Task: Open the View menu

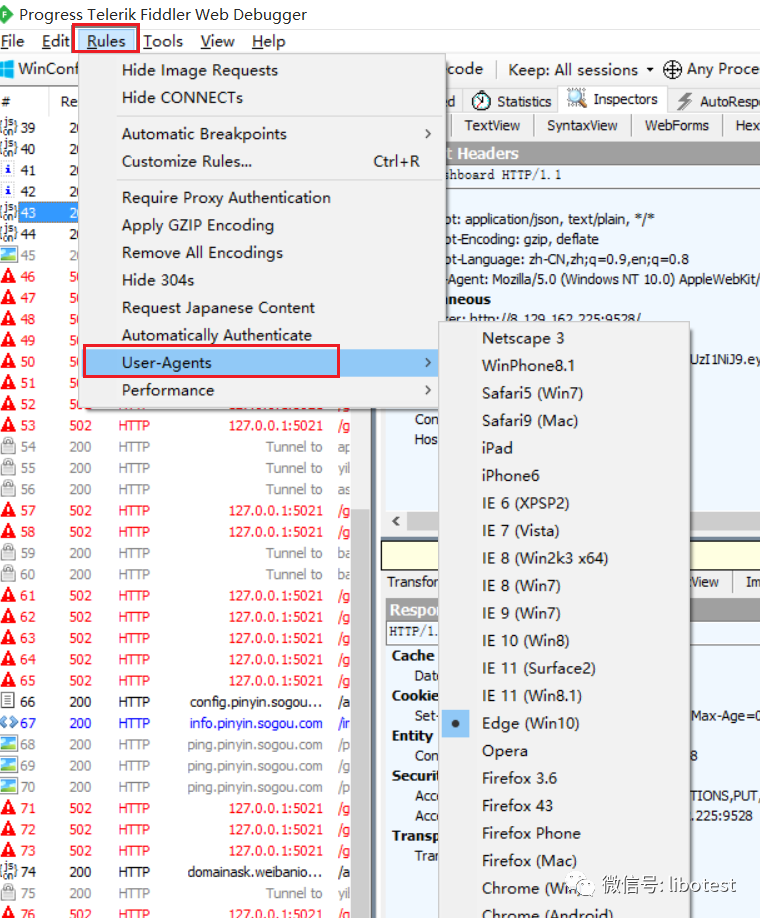Action: point(217,42)
